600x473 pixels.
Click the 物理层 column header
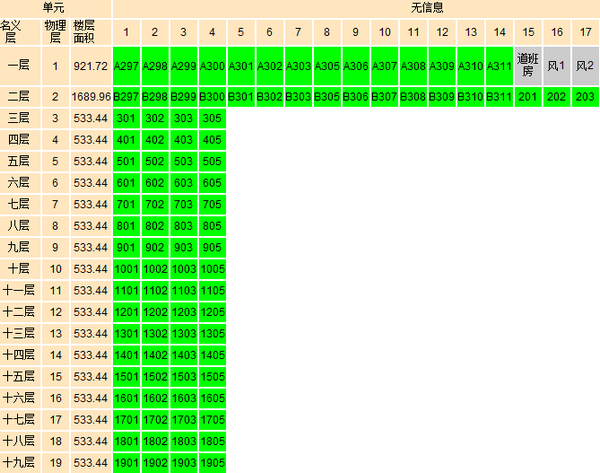point(55,32)
